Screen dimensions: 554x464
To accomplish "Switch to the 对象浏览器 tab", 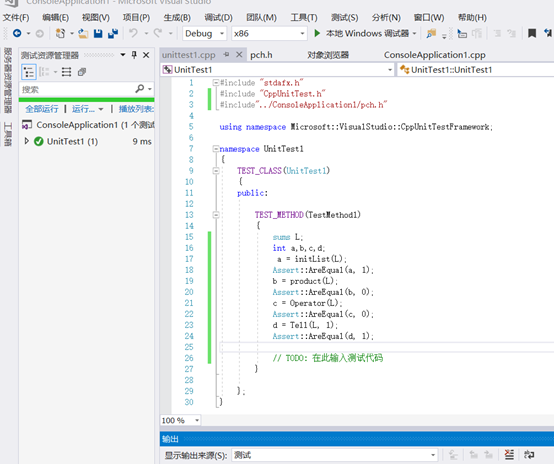I will [x=328, y=55].
